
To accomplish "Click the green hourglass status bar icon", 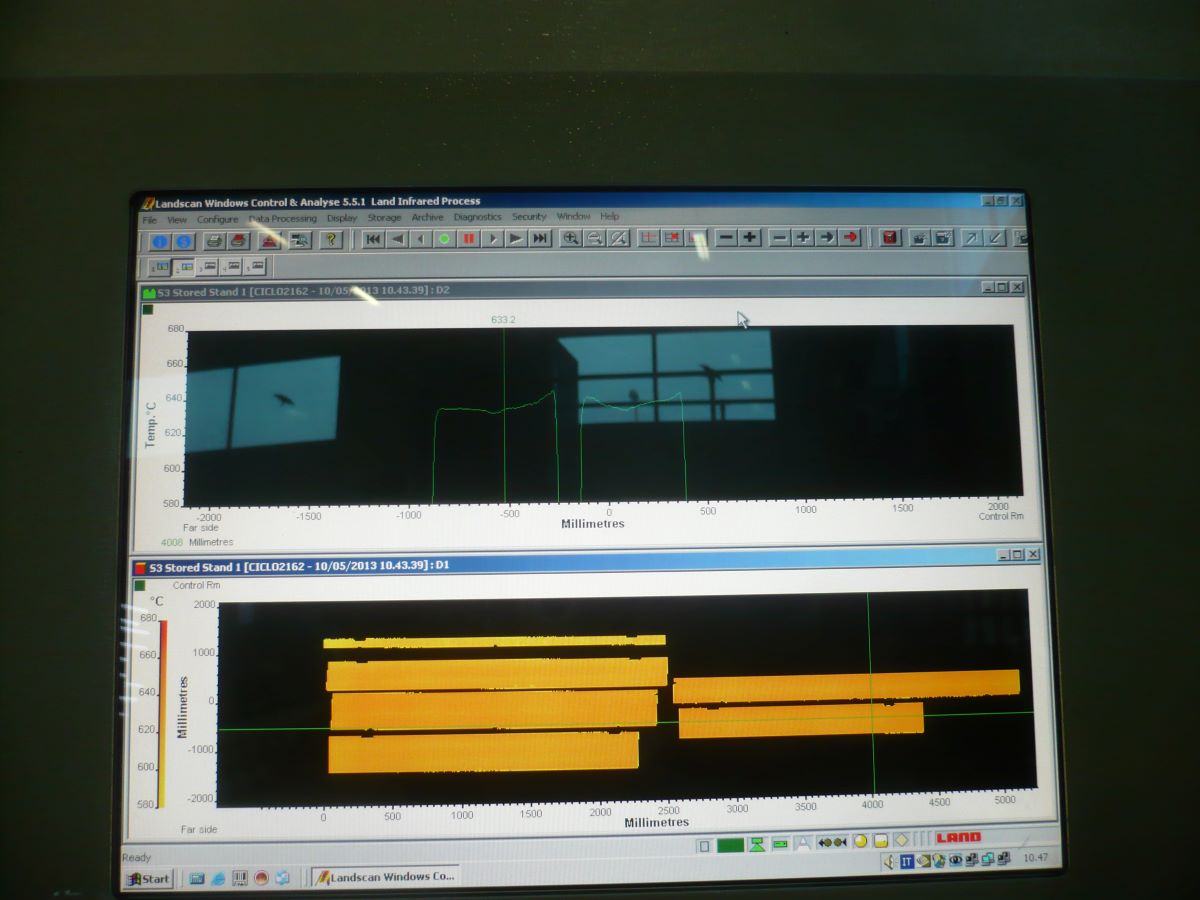I will 758,844.
